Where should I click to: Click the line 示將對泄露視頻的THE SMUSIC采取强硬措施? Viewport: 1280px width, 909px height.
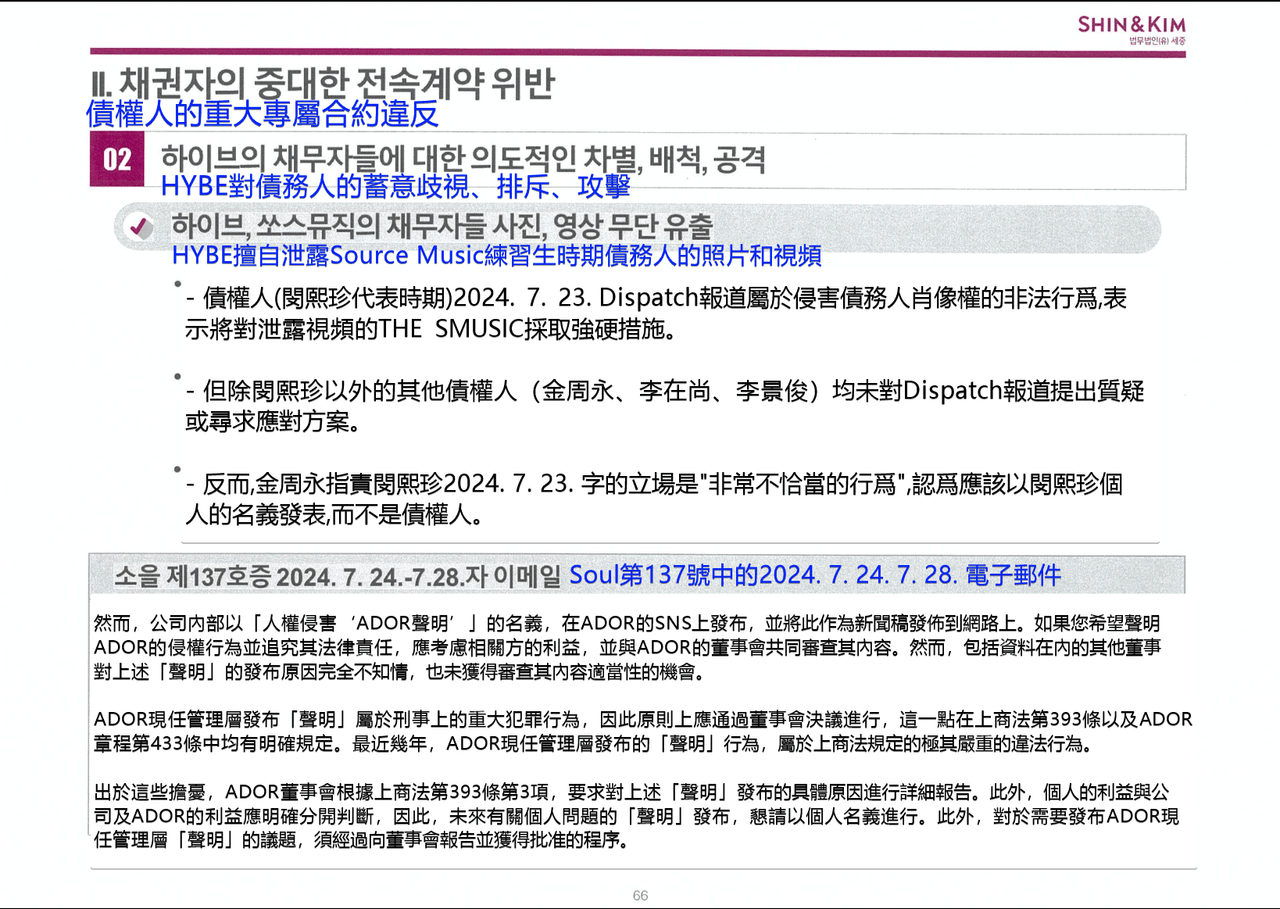[x=430, y=329]
